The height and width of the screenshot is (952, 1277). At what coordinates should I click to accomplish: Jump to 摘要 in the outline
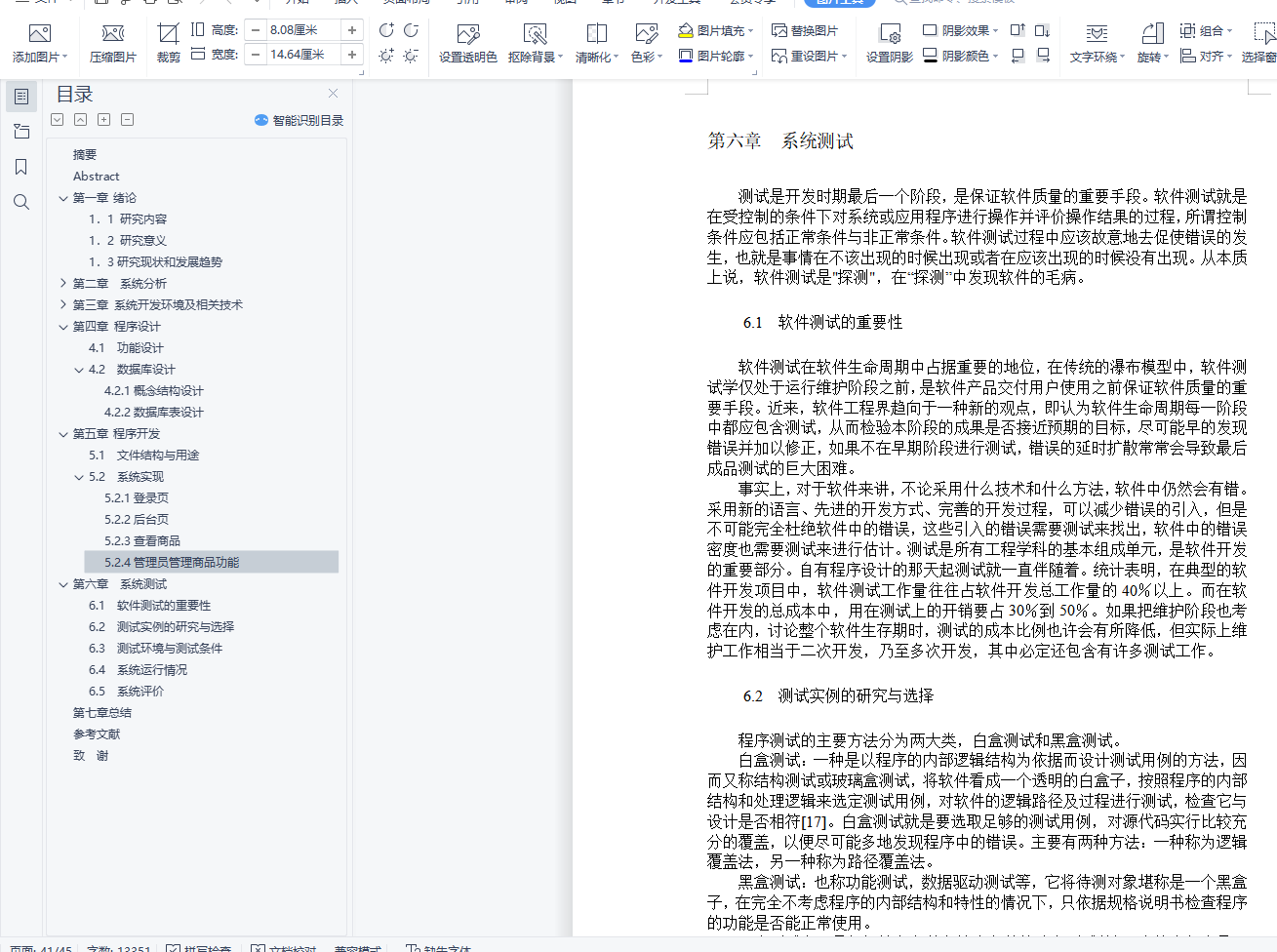pyautogui.click(x=85, y=155)
